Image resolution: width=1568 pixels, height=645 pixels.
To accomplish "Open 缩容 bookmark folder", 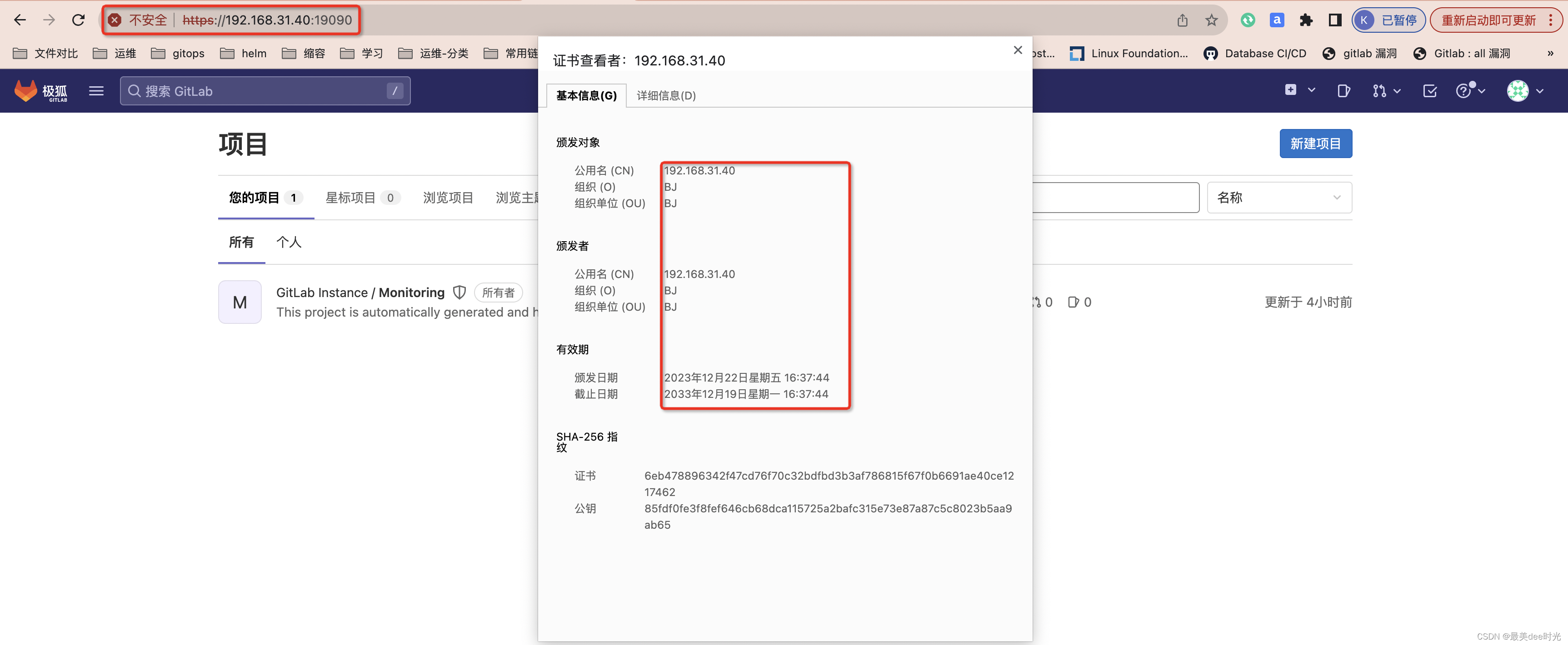I will (x=304, y=54).
